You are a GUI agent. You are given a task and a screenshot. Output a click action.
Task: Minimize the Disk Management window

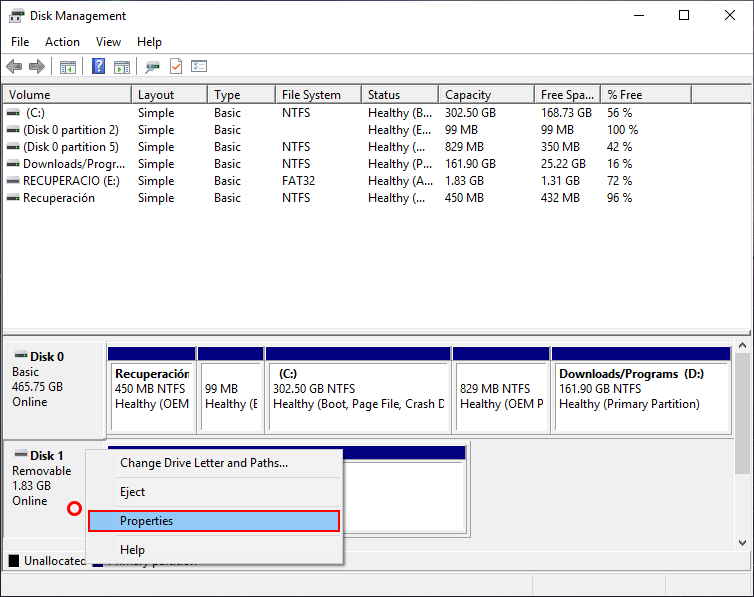coord(639,15)
